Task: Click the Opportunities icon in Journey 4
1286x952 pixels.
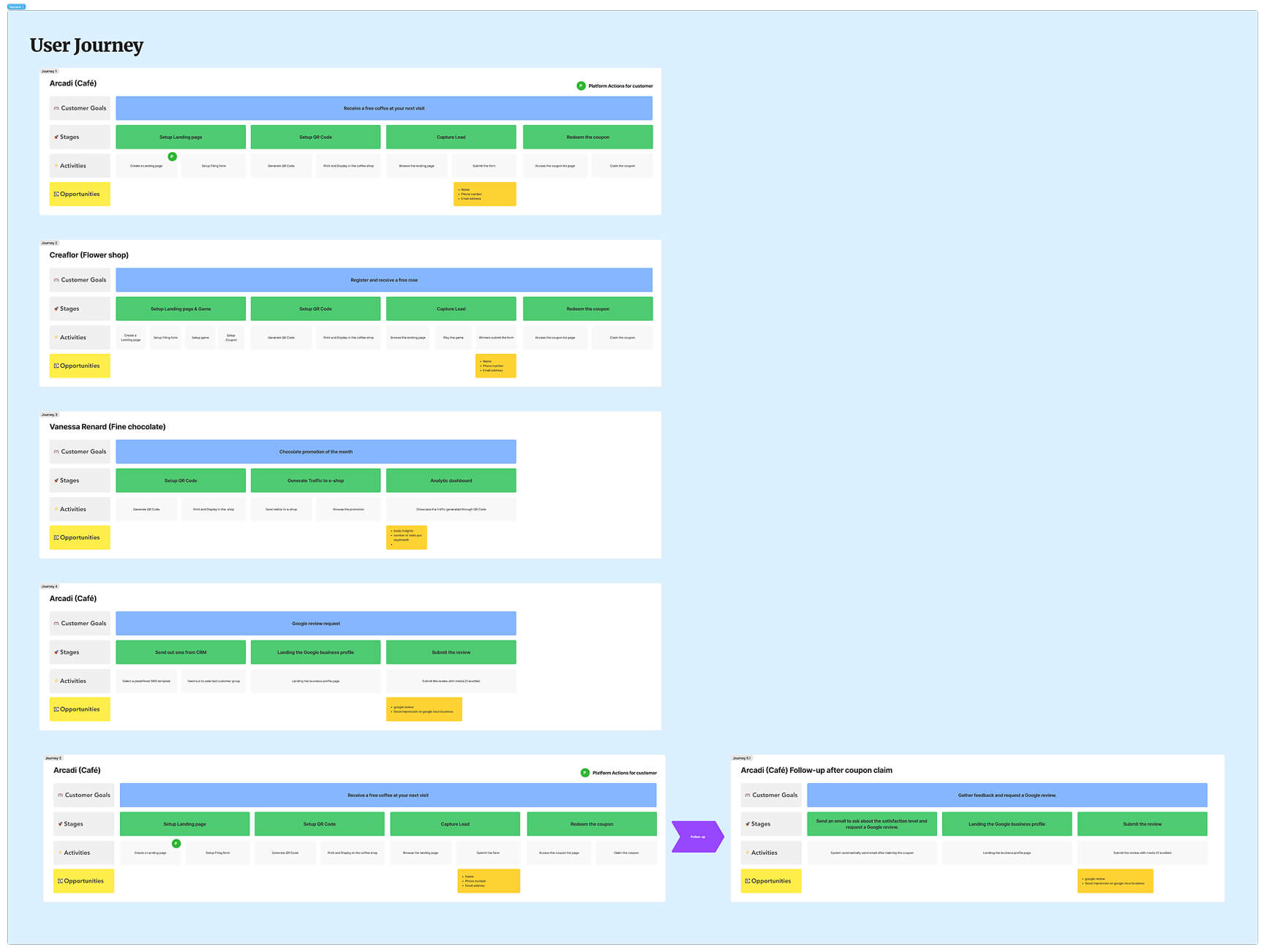Action: coord(55,709)
